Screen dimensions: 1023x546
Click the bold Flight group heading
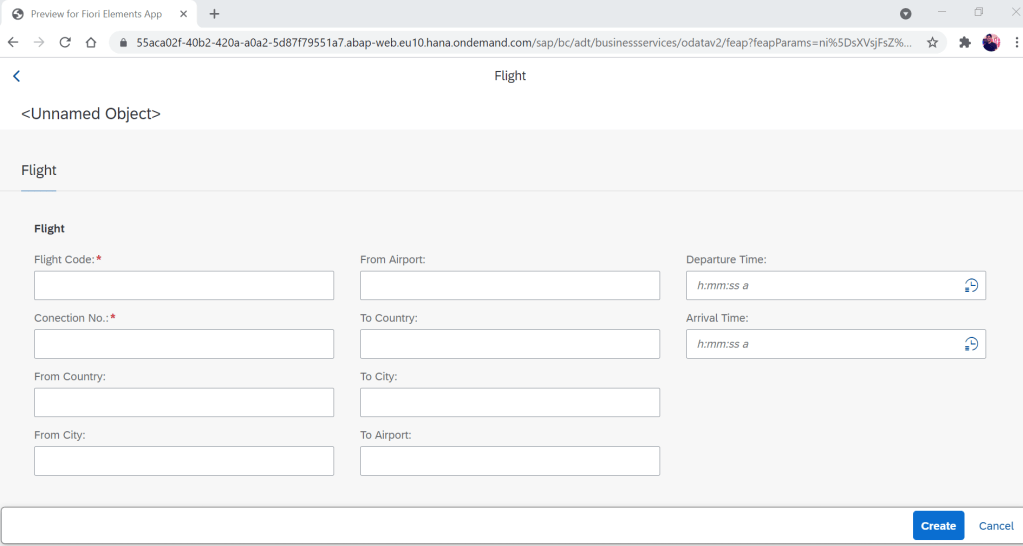50,228
